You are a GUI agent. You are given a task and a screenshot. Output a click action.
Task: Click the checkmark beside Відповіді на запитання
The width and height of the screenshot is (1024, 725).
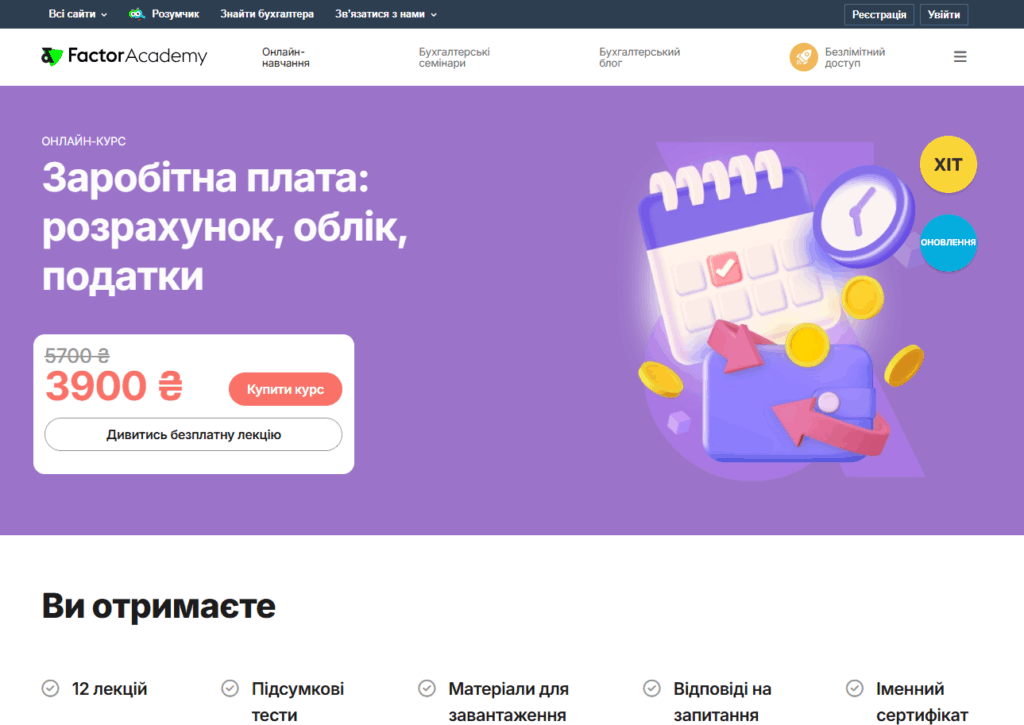click(x=652, y=688)
